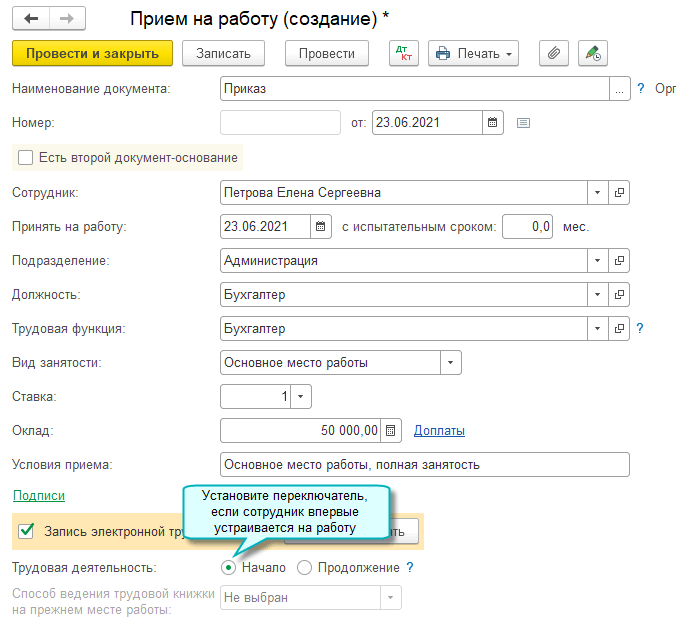676x622 pixels.
Task: Click the Провести и закрыть button
Action: click(92, 53)
